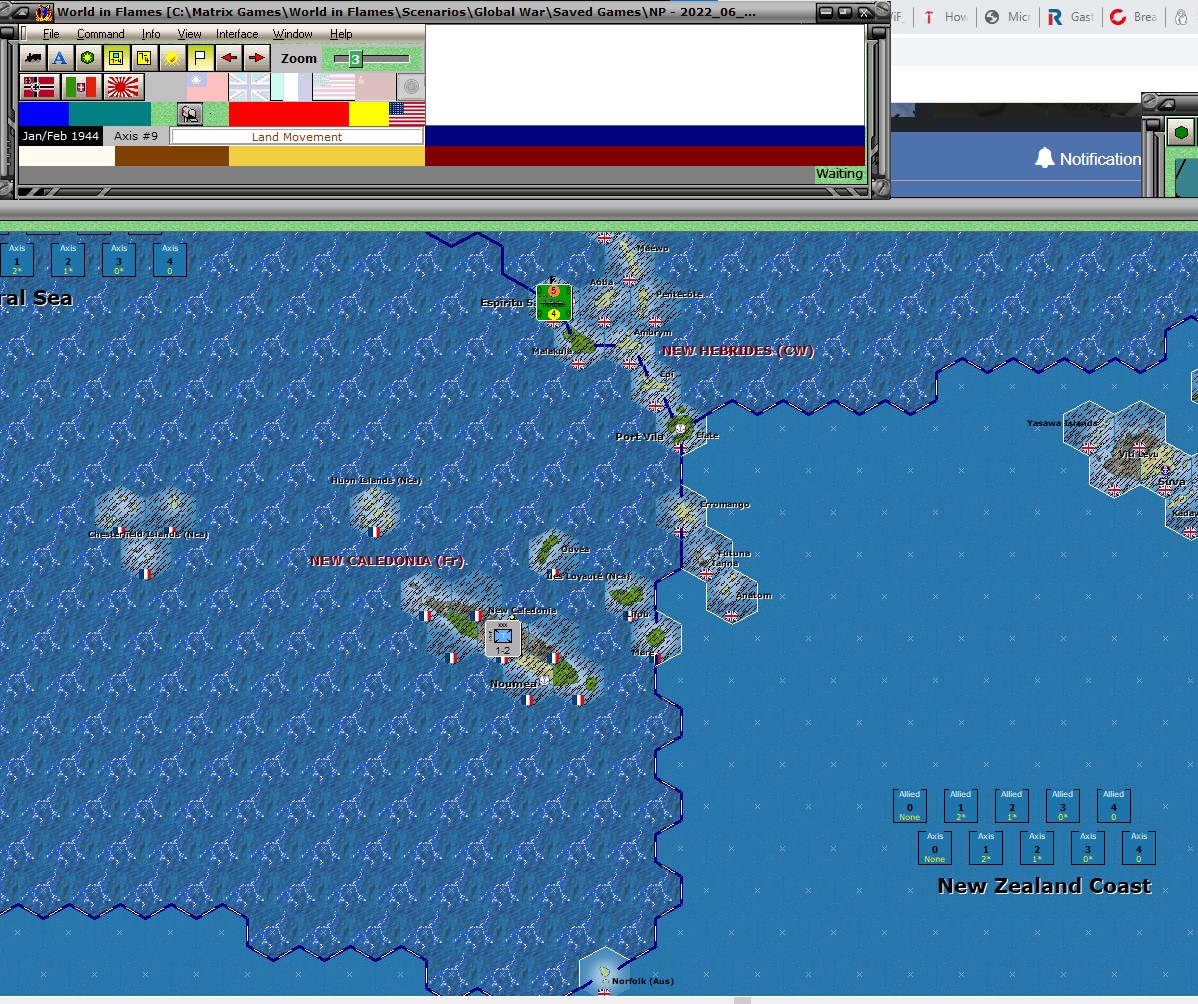The height and width of the screenshot is (1004, 1198).
Task: Click the Coral Sea Axis 2 sea box
Action: (68, 259)
